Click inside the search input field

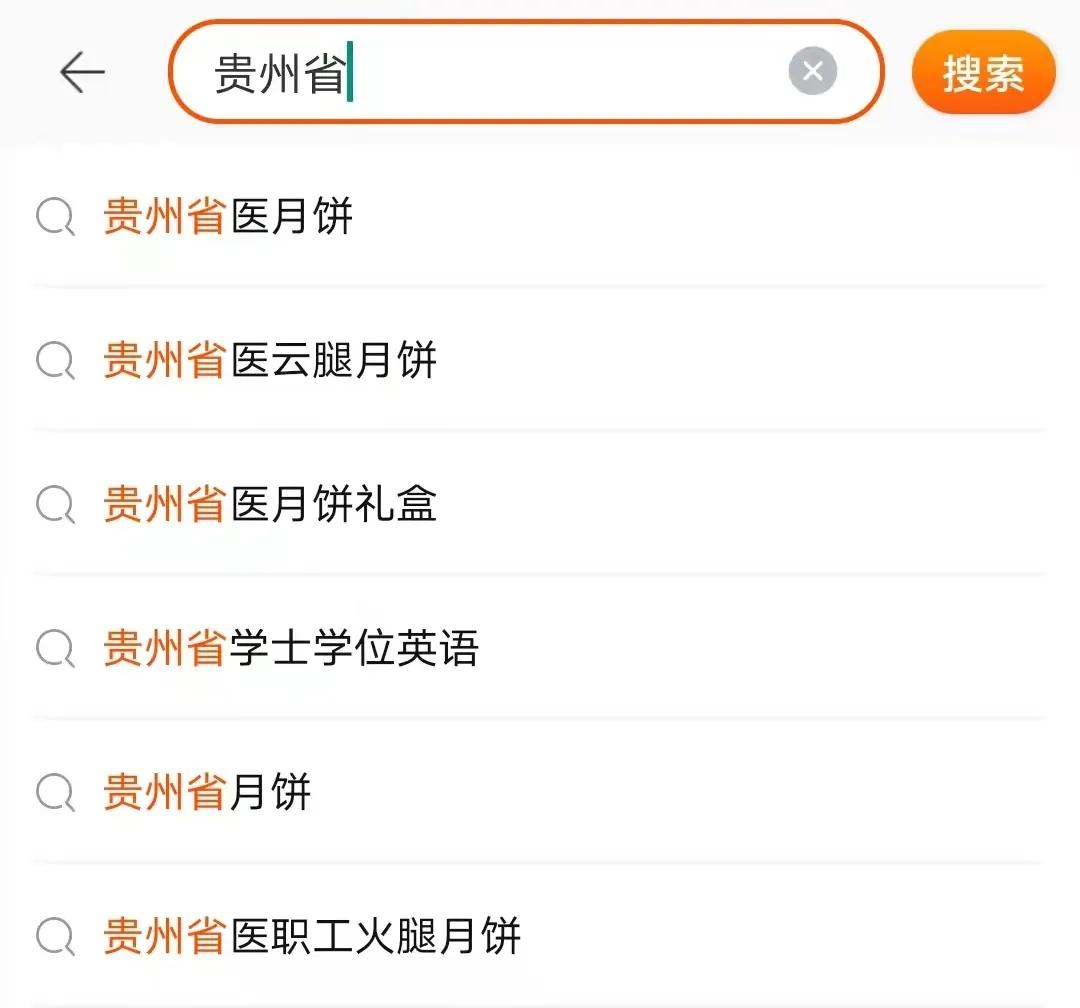tap(500, 72)
